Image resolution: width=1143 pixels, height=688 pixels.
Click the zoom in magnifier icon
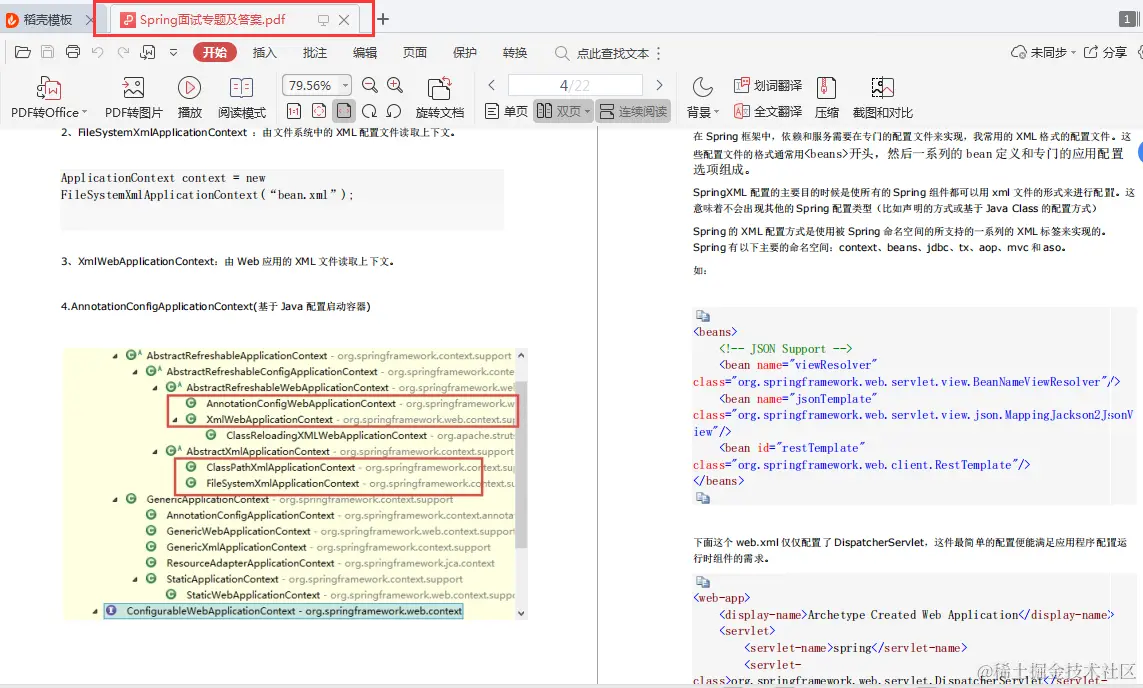coord(395,85)
